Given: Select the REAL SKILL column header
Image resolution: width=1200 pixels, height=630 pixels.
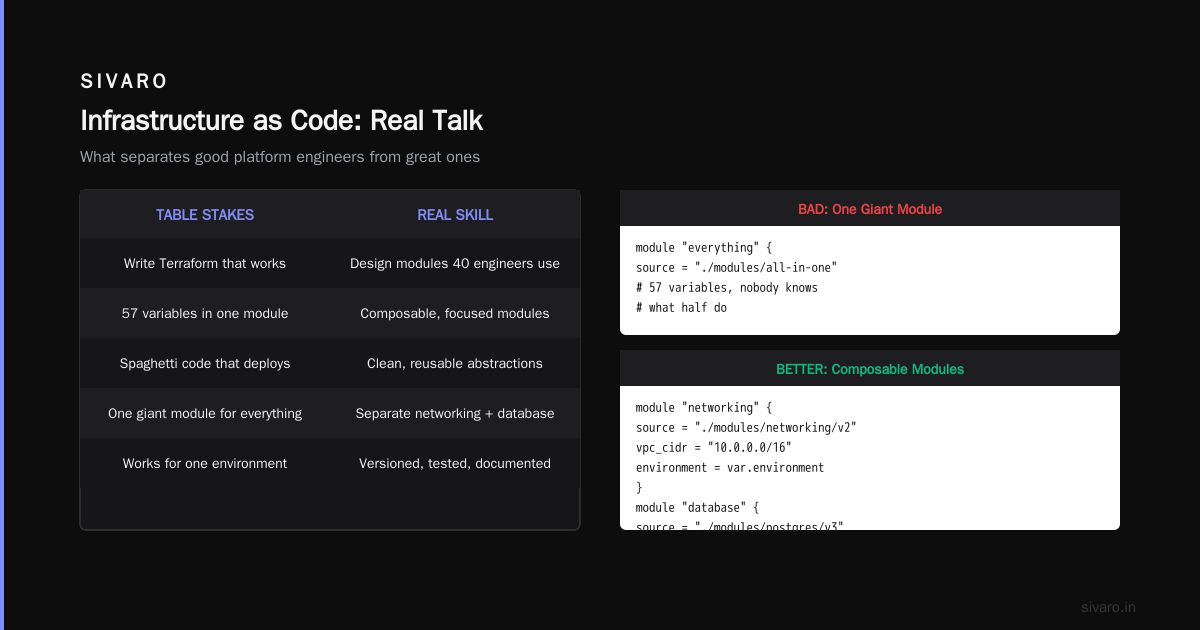Looking at the screenshot, I should 455,215.
